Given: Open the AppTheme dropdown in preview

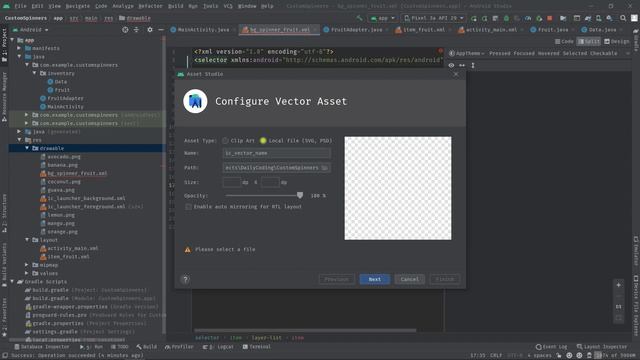Looking at the screenshot, I should click(x=467, y=53).
